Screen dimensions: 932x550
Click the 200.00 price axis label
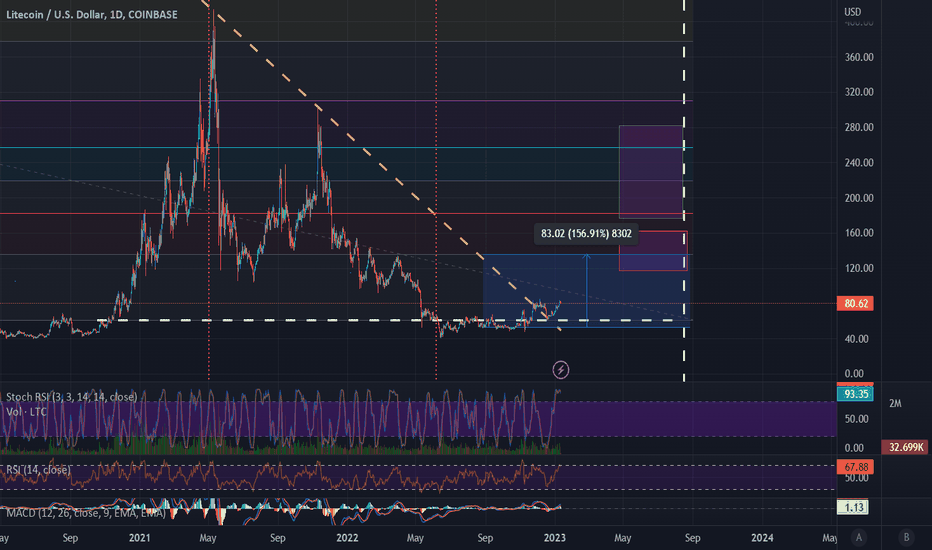859,198
